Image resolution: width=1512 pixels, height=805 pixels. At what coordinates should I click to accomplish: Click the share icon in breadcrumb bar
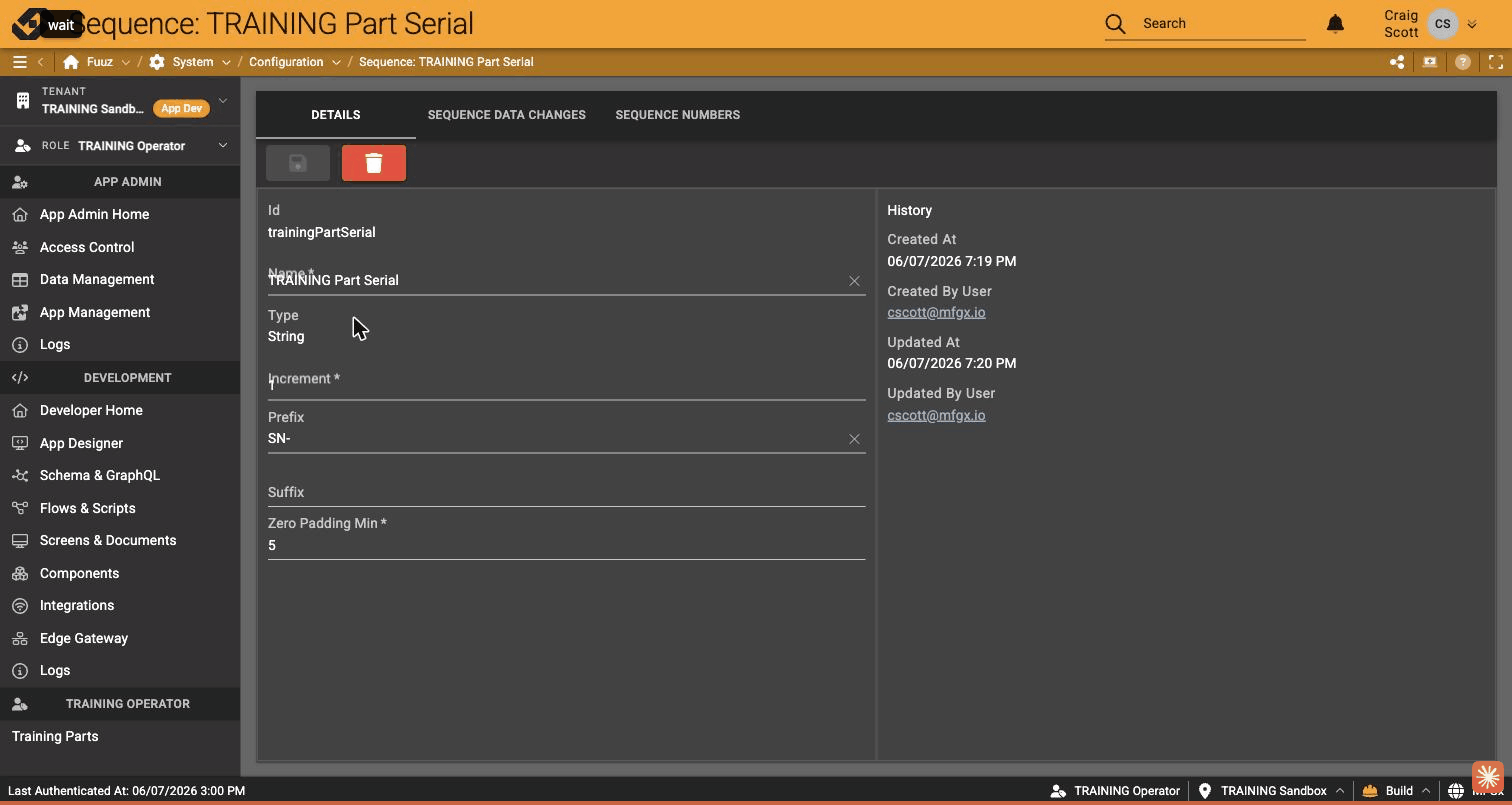pos(1397,62)
